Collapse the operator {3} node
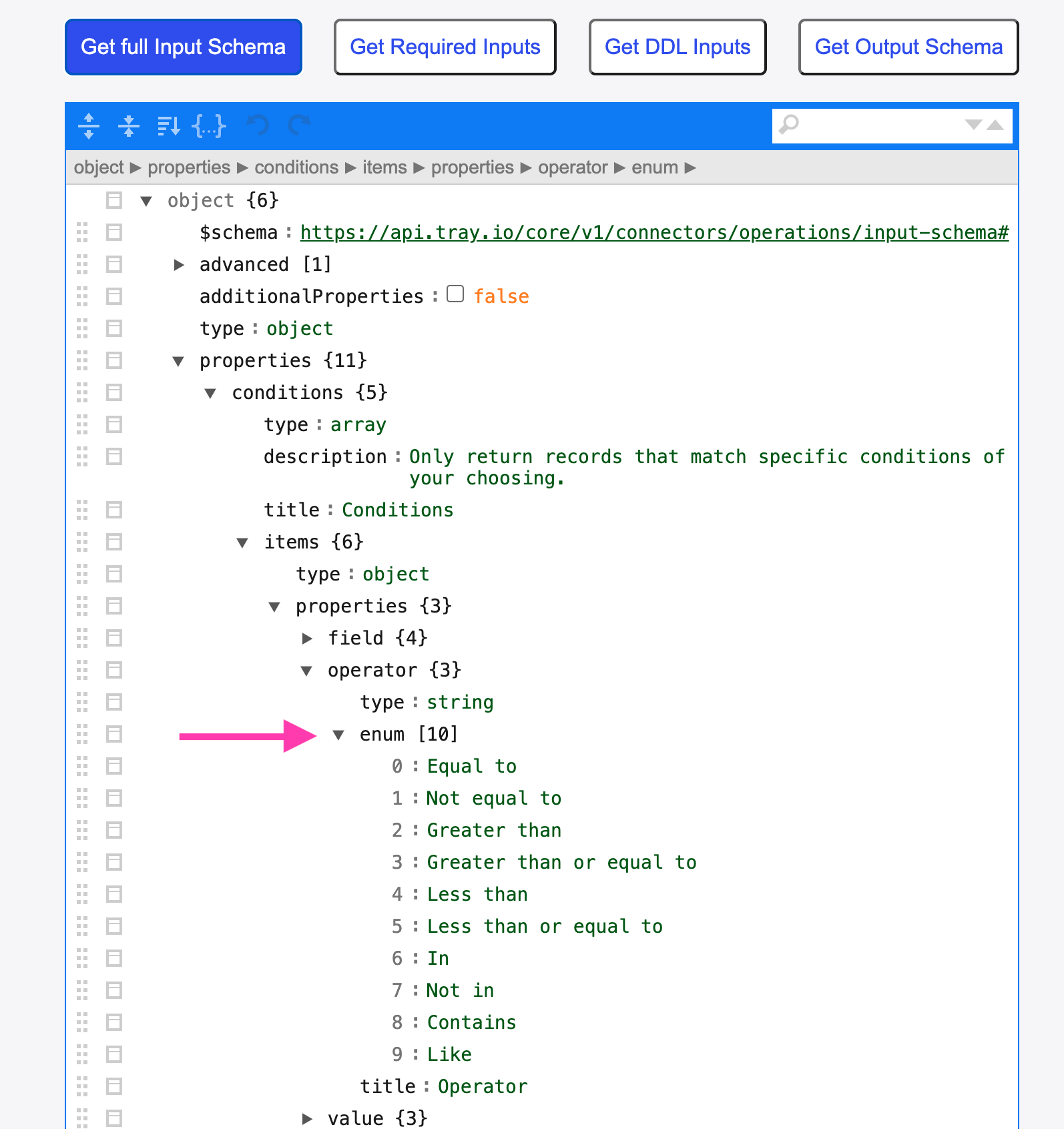 pos(306,671)
